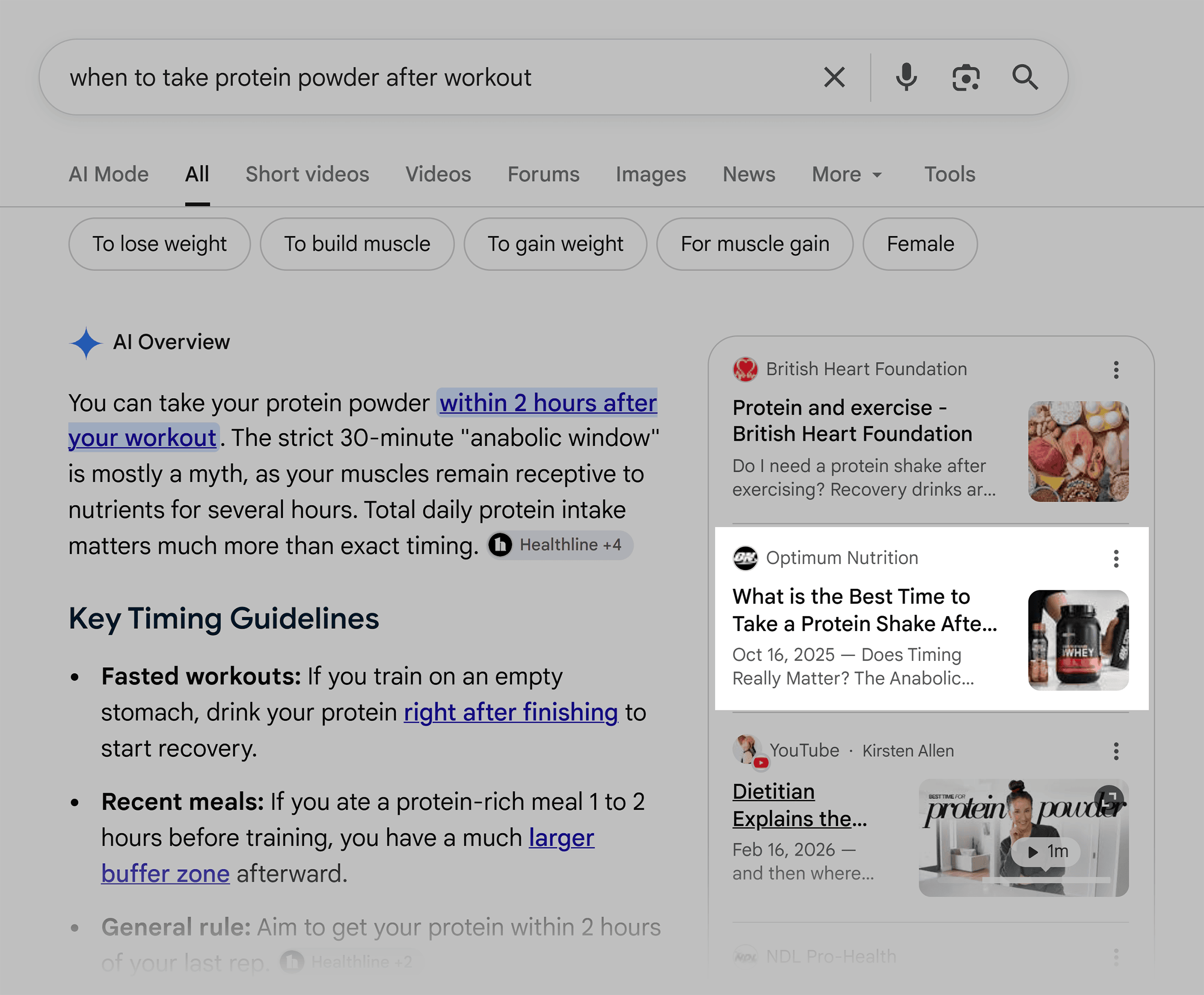
Task: Open the British Heart Foundation three-dot menu
Action: tap(1116, 370)
